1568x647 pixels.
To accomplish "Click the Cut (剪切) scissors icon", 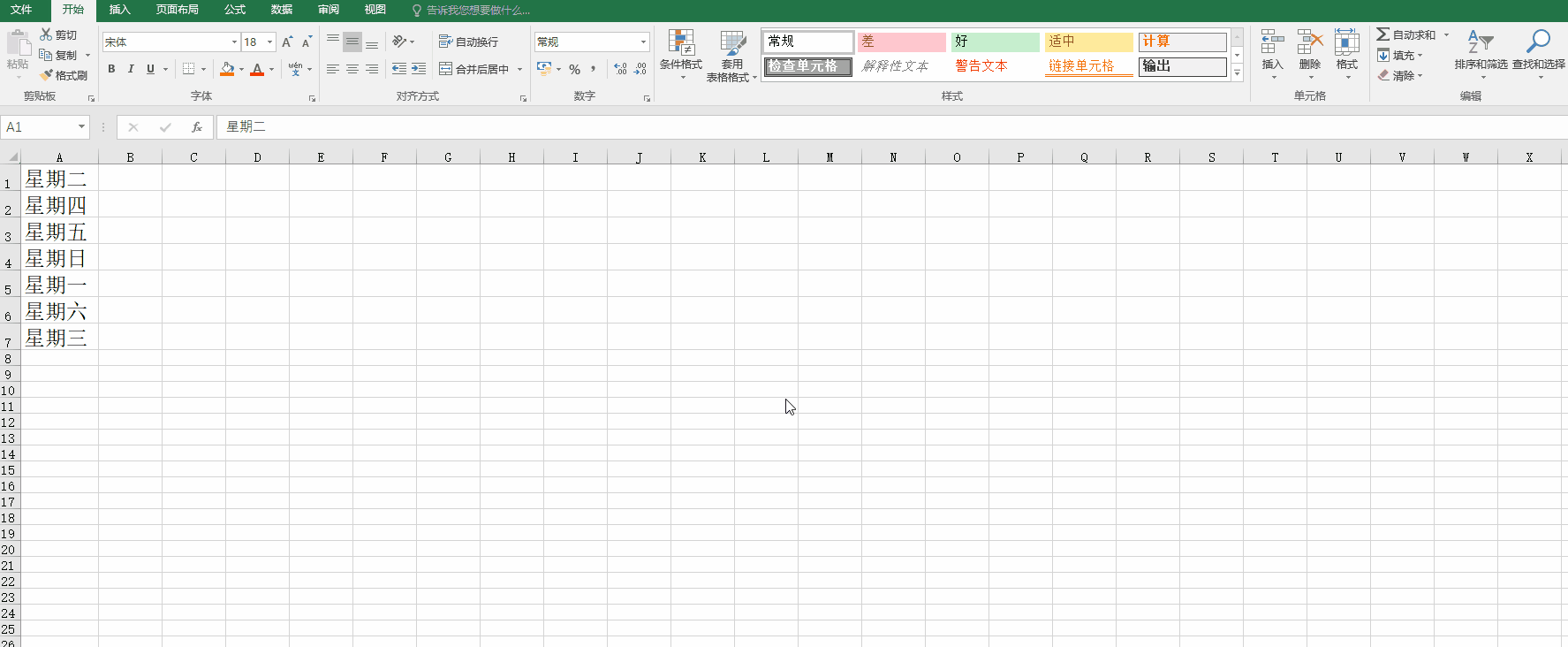I will click(46, 34).
